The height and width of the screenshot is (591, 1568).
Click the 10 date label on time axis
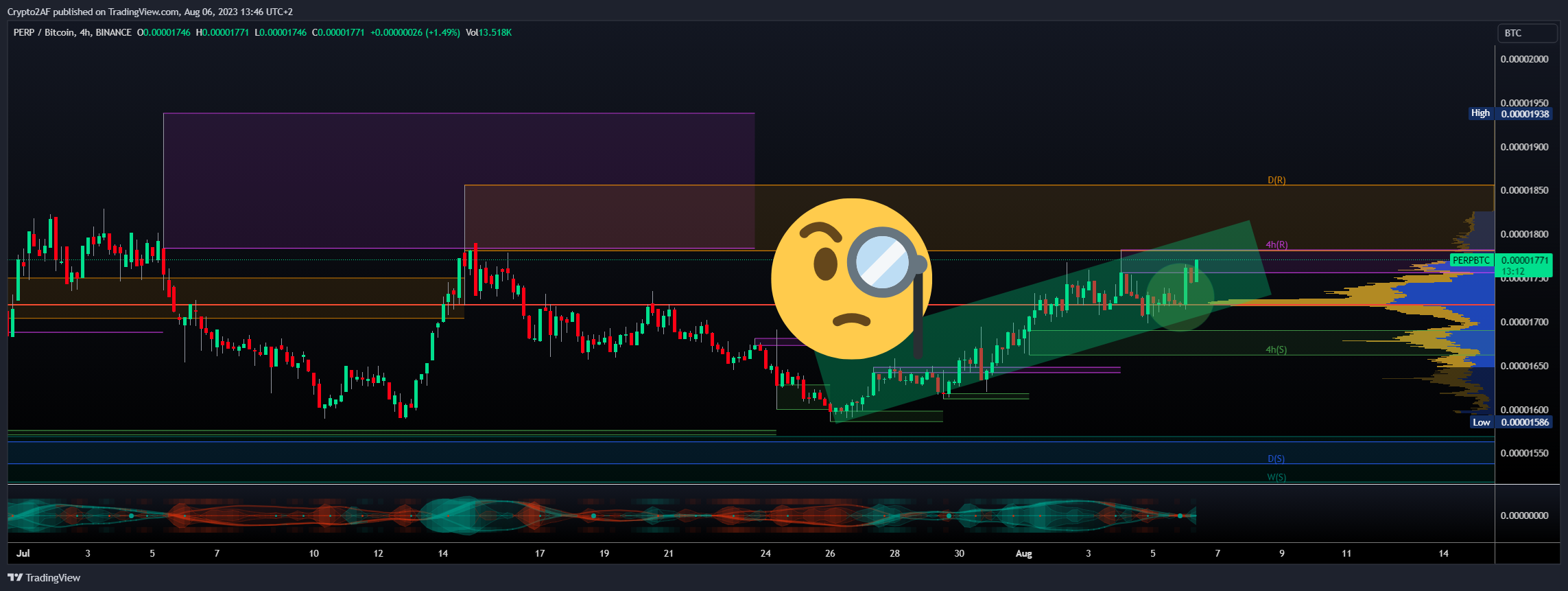click(x=313, y=553)
